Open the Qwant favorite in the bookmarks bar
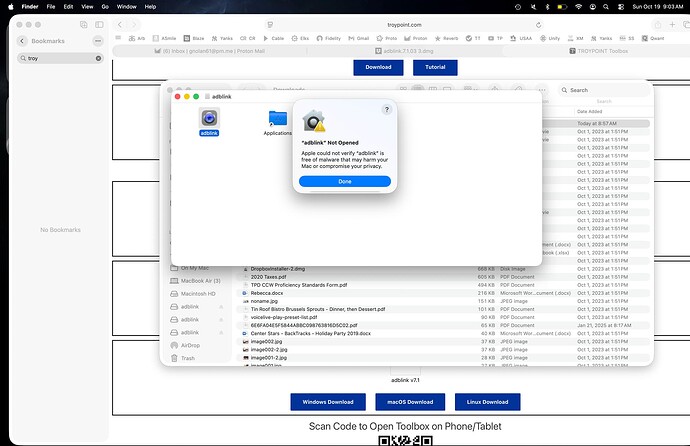Viewport: 690px width, 446px height. click(653, 38)
